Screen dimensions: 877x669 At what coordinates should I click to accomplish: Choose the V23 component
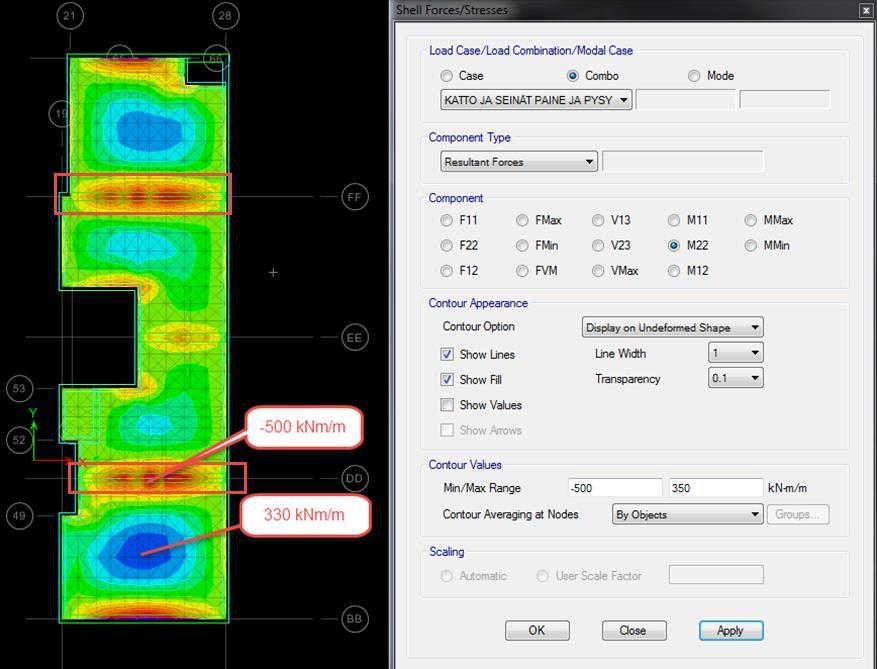click(x=598, y=246)
